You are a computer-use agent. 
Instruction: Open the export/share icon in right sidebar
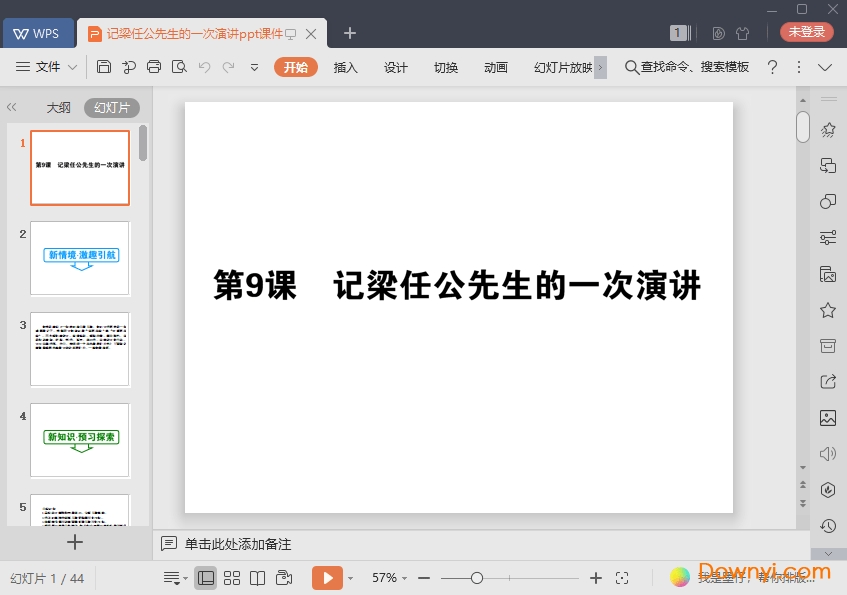point(826,381)
